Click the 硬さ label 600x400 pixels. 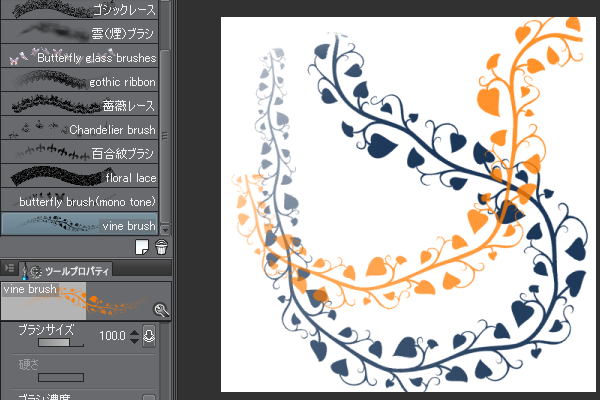point(29,364)
